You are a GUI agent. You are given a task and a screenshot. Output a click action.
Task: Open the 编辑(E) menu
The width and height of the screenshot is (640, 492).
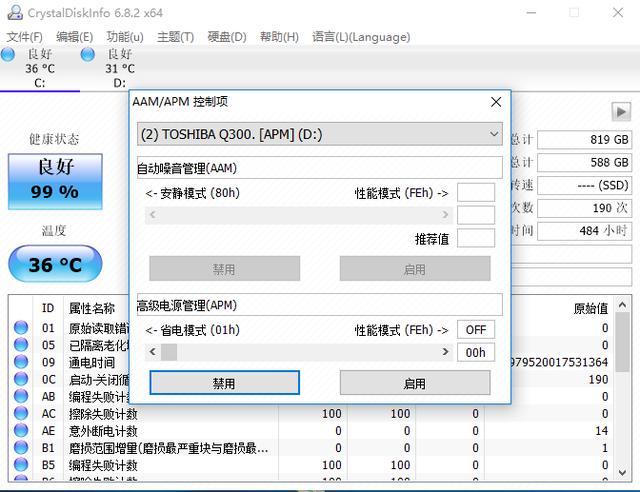[74, 37]
